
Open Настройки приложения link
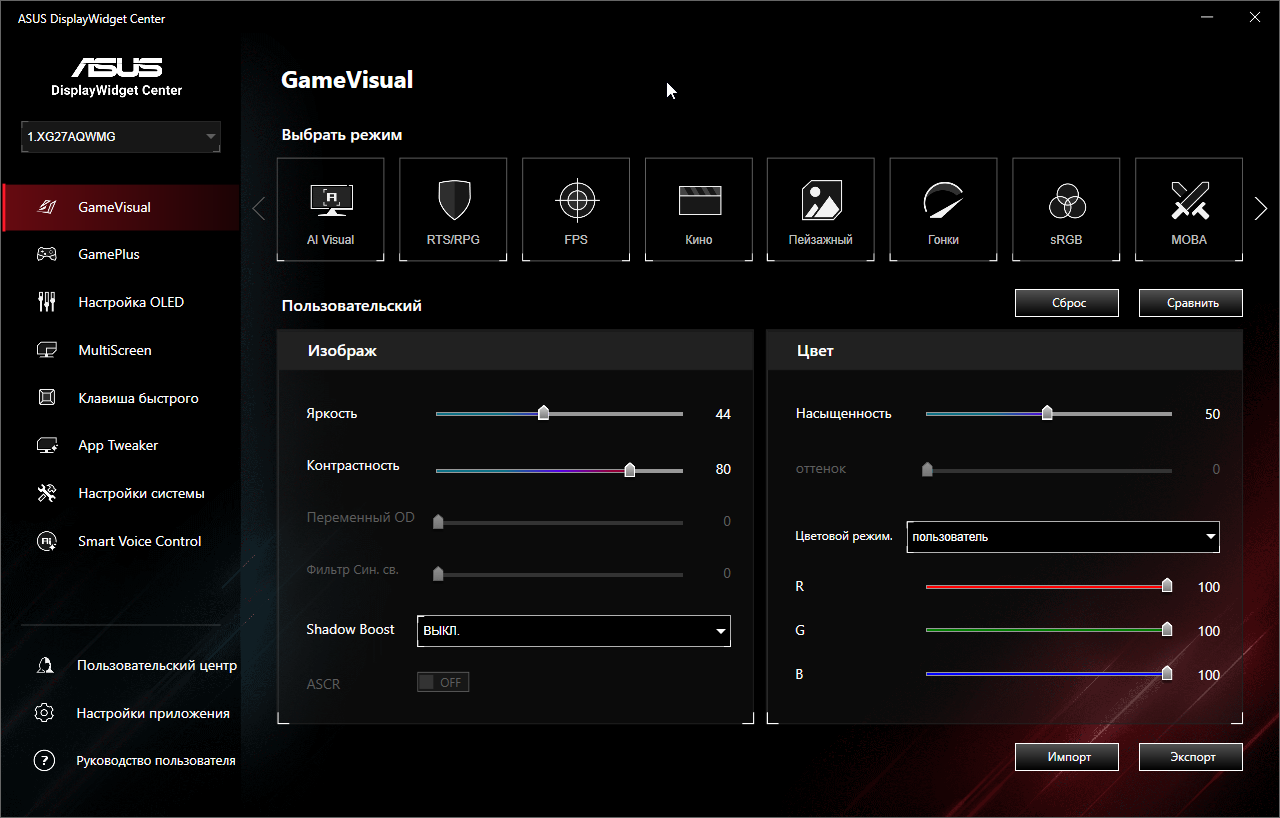153,713
